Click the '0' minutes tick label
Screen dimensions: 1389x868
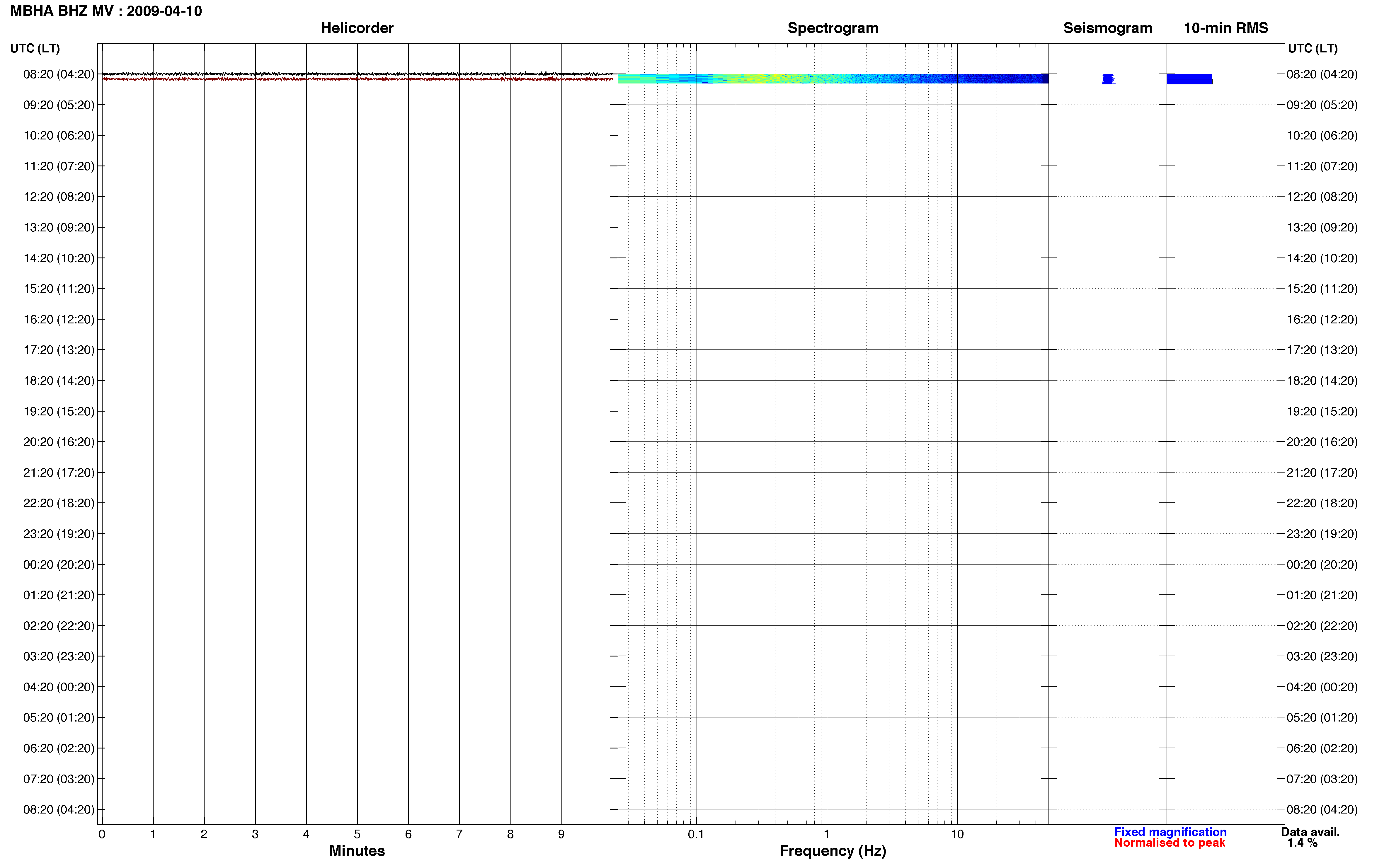pyautogui.click(x=102, y=835)
